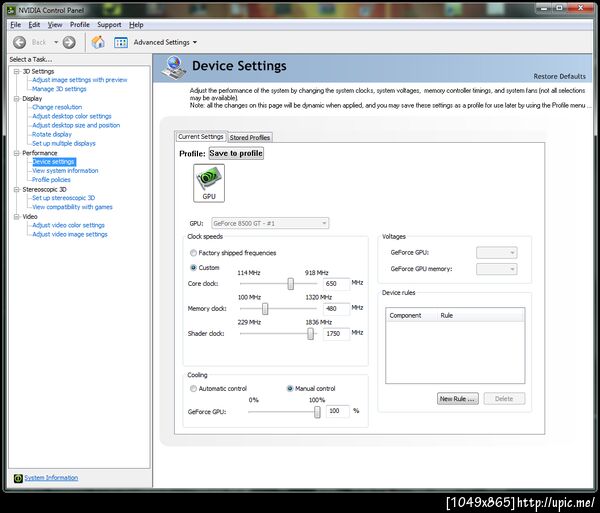600x513 pixels.
Task: Click the Save to profile button
Action: pos(236,153)
